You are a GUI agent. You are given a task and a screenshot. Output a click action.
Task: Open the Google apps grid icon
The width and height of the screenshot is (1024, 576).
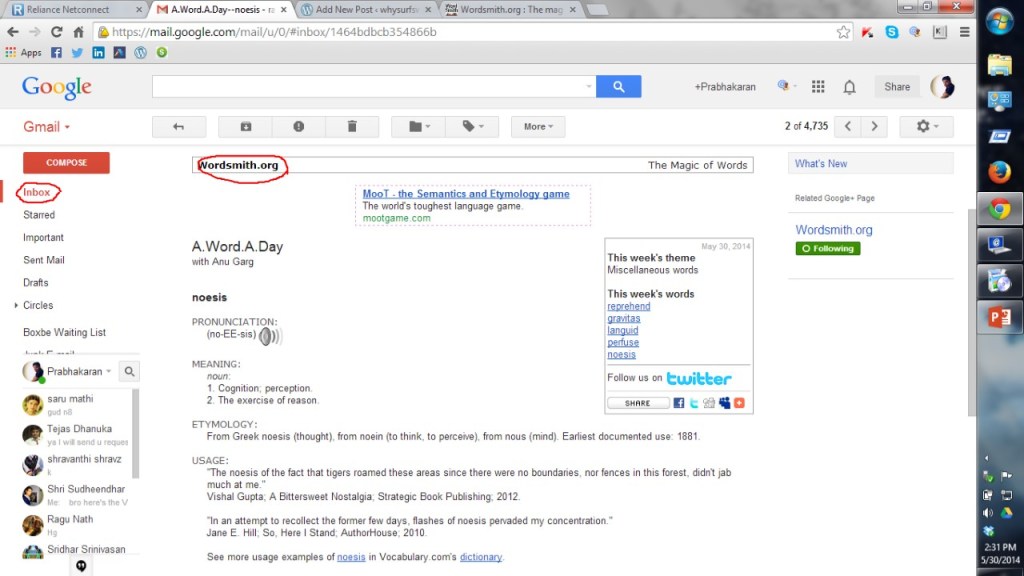point(818,87)
